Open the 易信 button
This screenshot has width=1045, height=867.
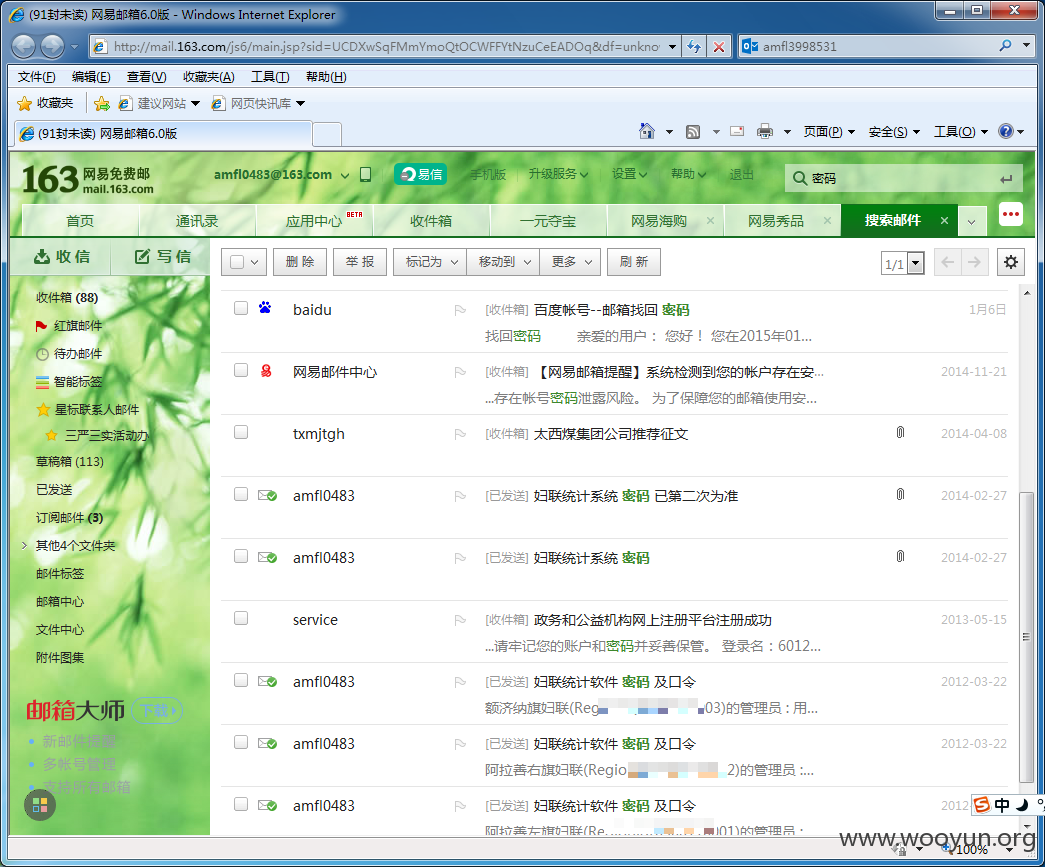tap(421, 174)
